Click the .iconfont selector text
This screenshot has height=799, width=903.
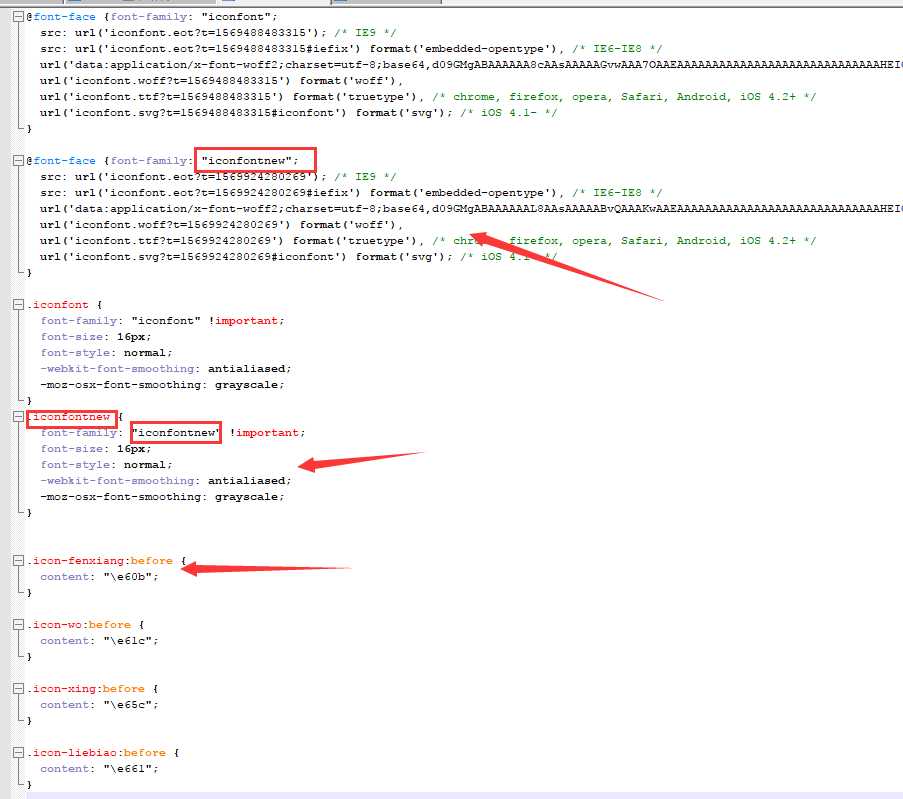click(58, 305)
